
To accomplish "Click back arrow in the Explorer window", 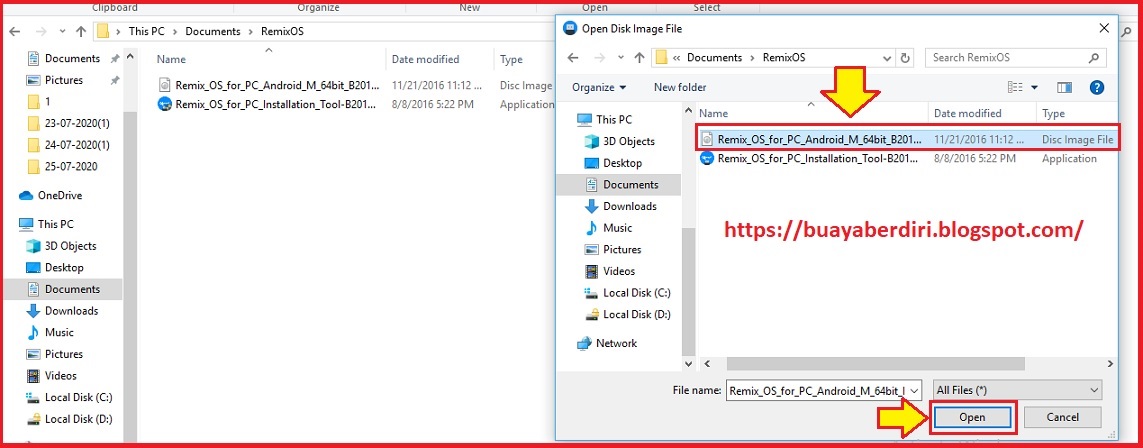I will [15, 31].
